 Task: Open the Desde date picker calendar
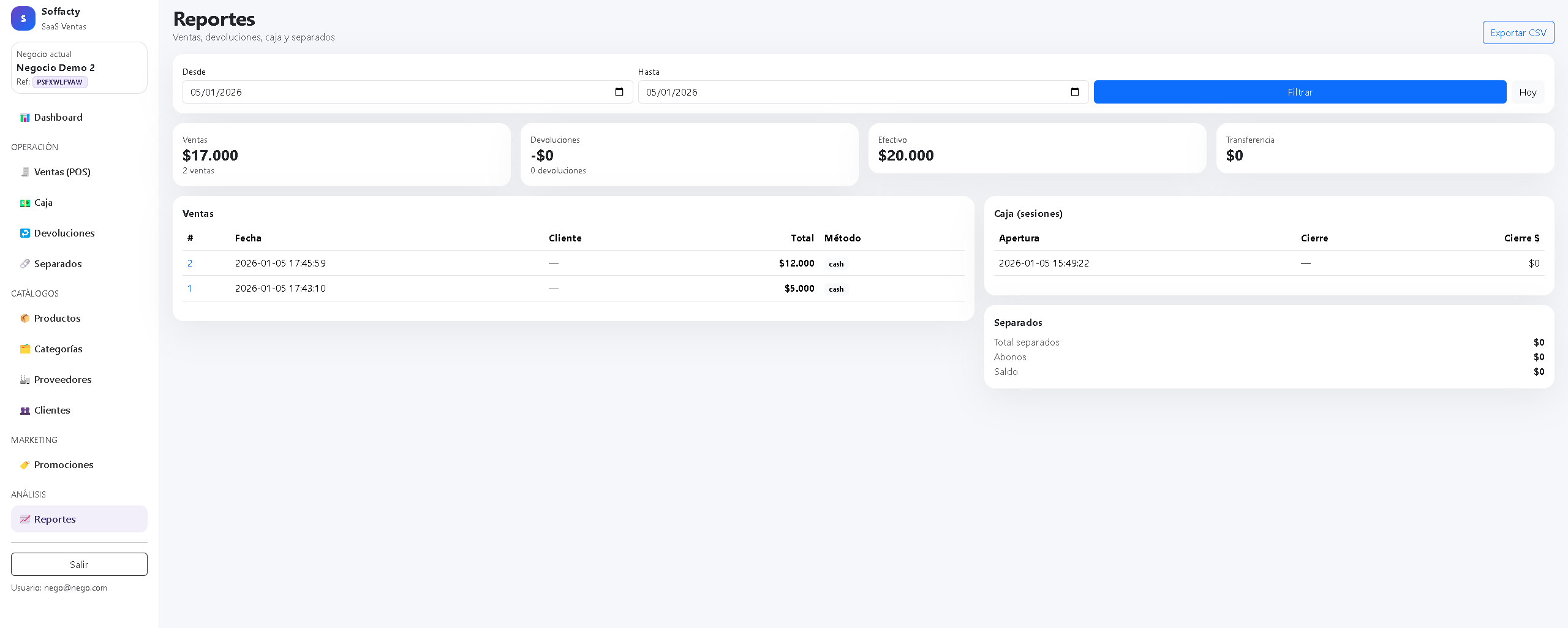[619, 92]
